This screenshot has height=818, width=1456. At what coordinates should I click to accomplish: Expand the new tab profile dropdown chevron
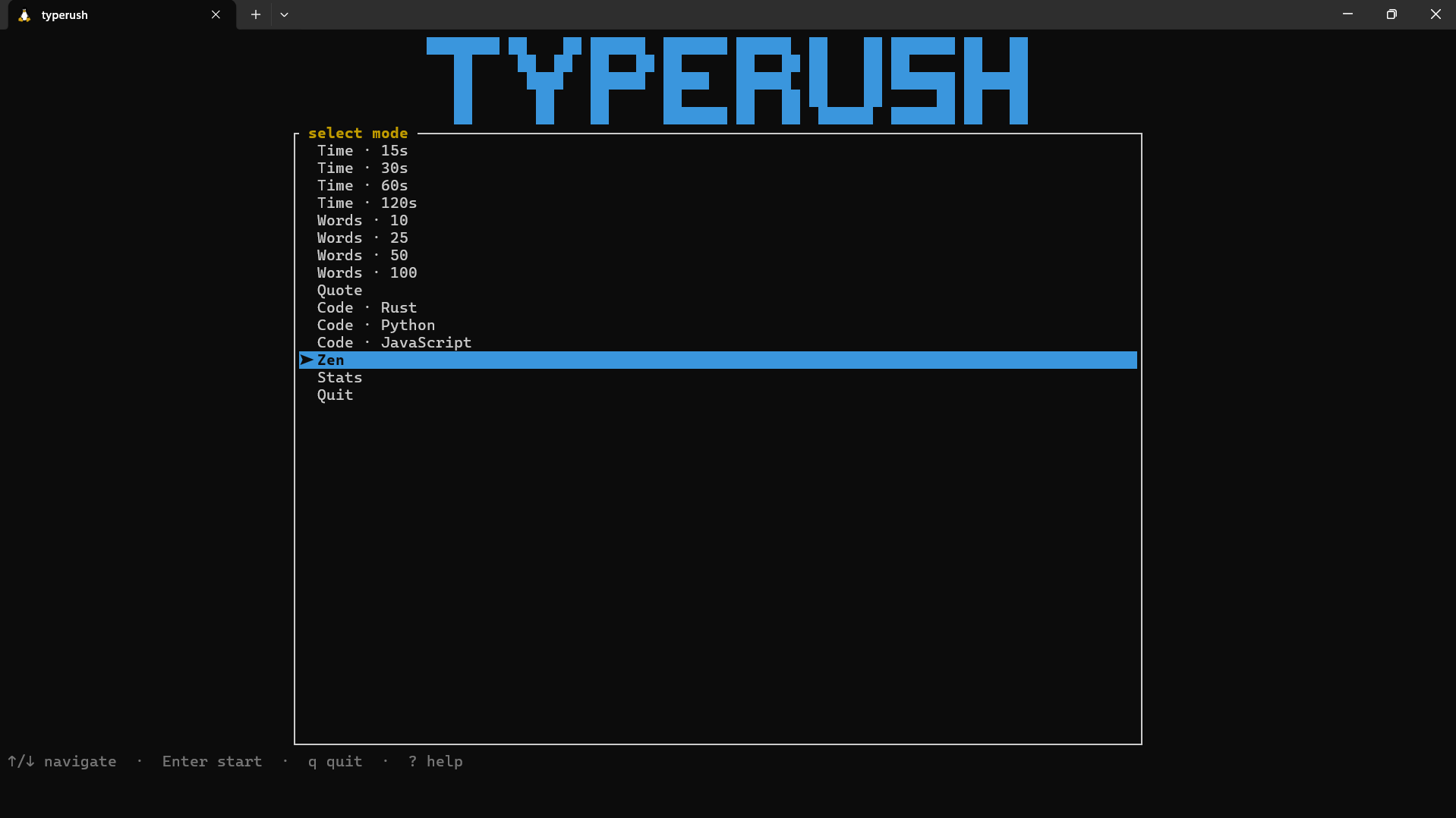[284, 14]
